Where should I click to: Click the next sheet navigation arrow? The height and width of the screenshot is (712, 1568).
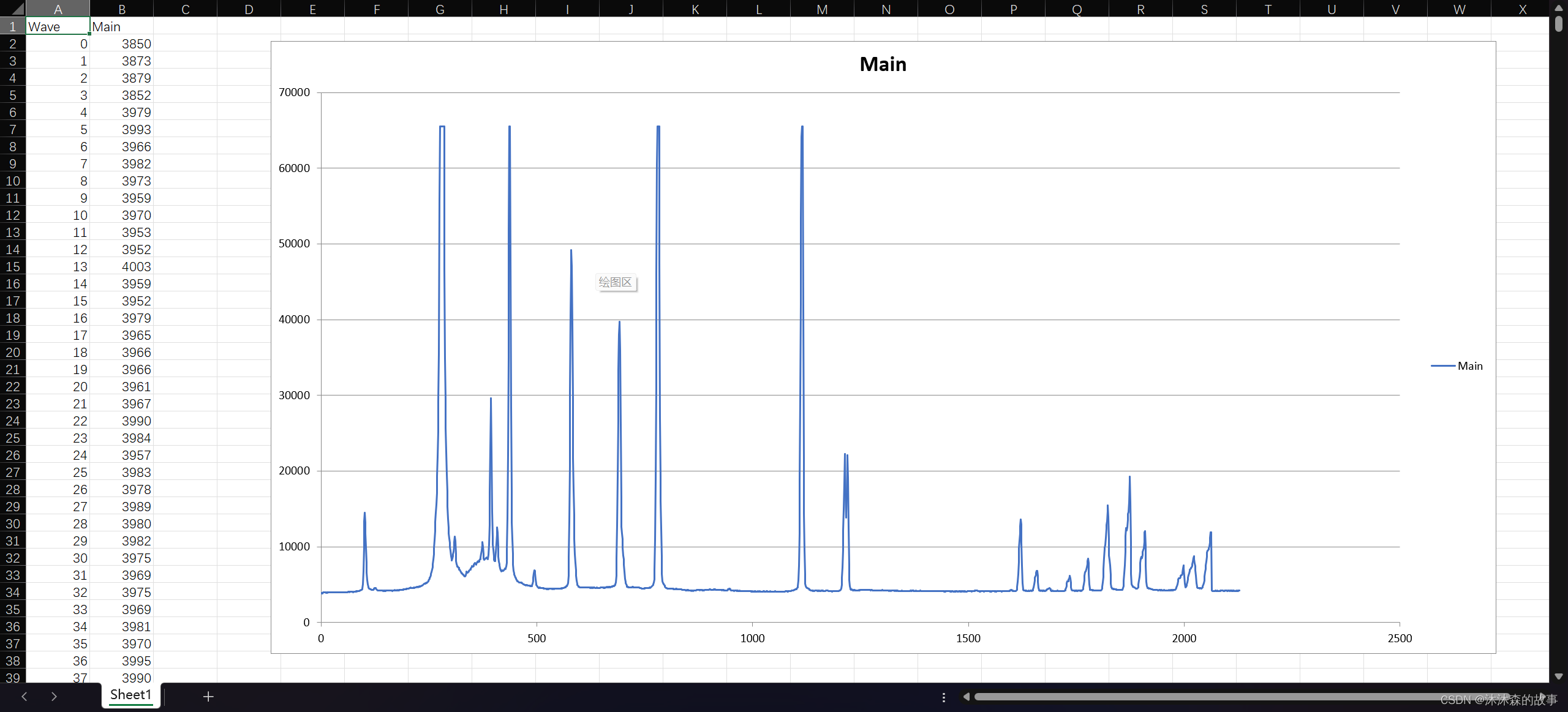click(54, 696)
